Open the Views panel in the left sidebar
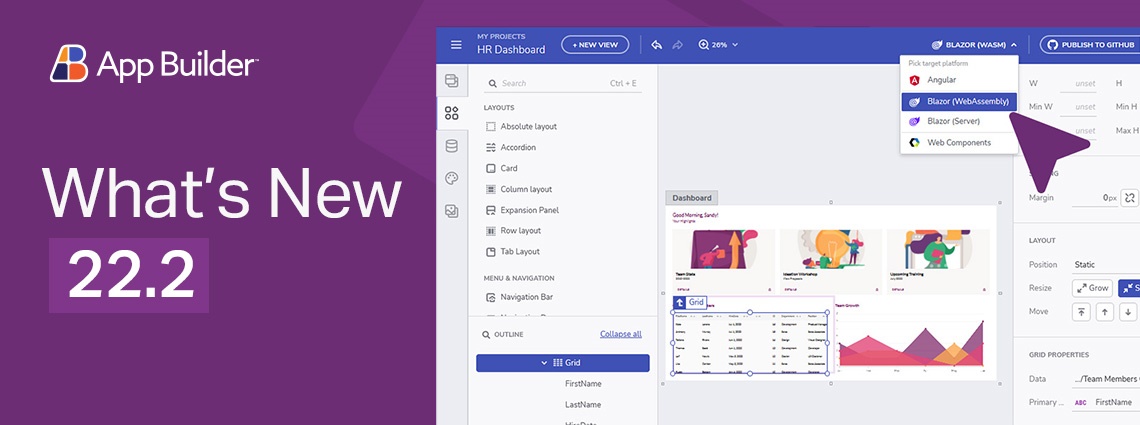1140x425 pixels. [x=452, y=81]
